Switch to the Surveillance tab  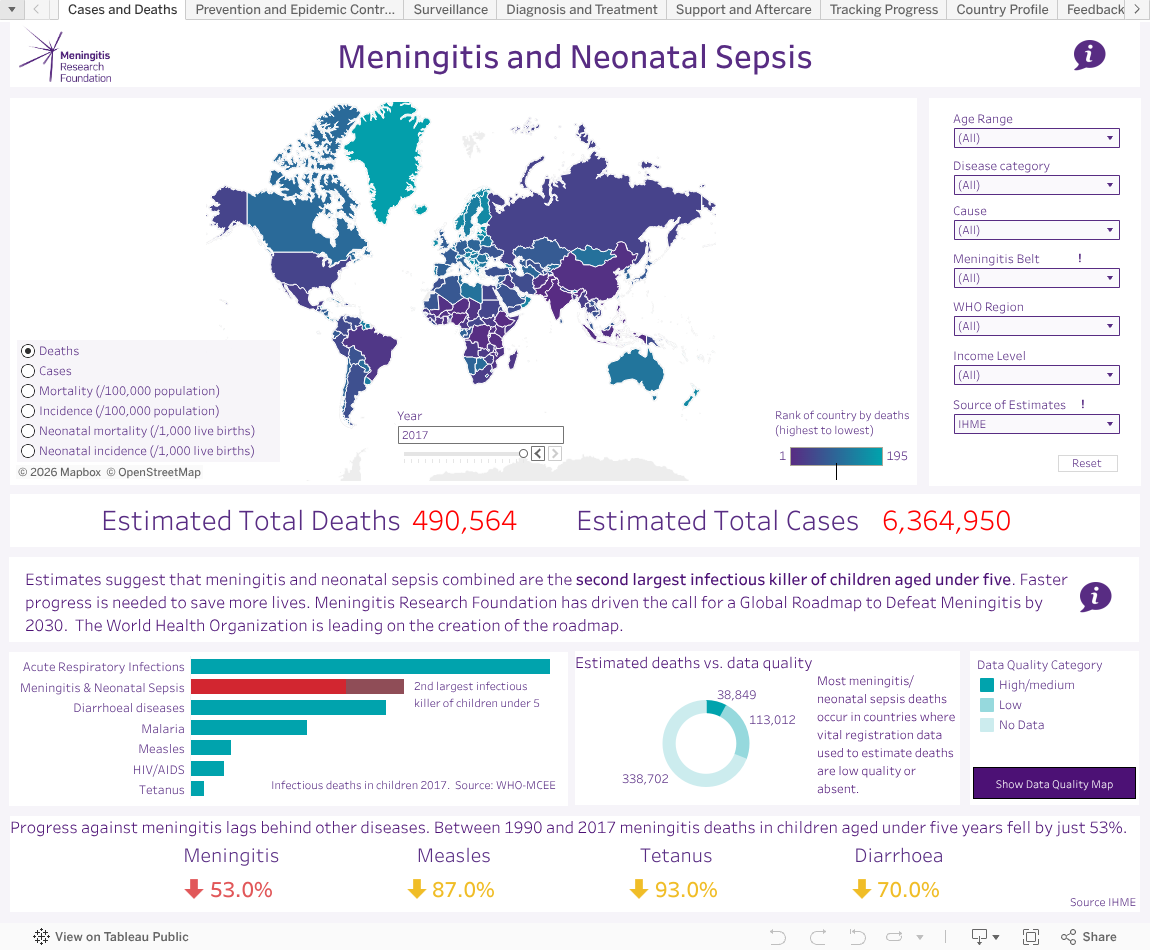pos(451,10)
